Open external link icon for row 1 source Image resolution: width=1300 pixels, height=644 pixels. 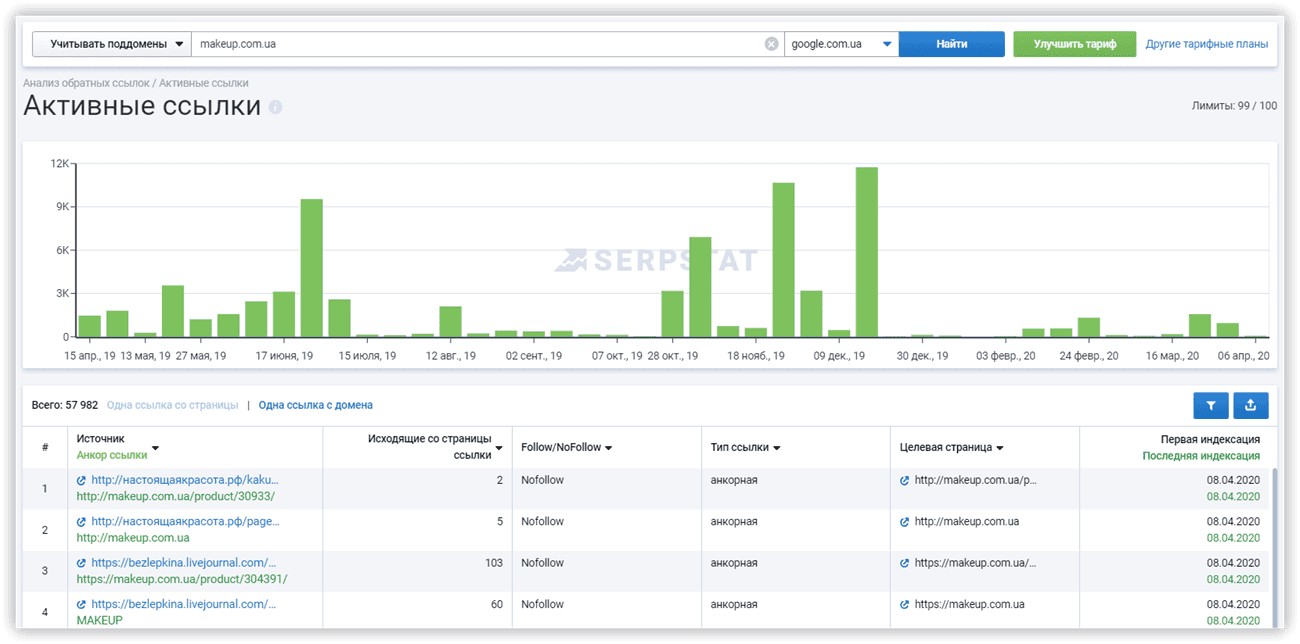click(82, 480)
